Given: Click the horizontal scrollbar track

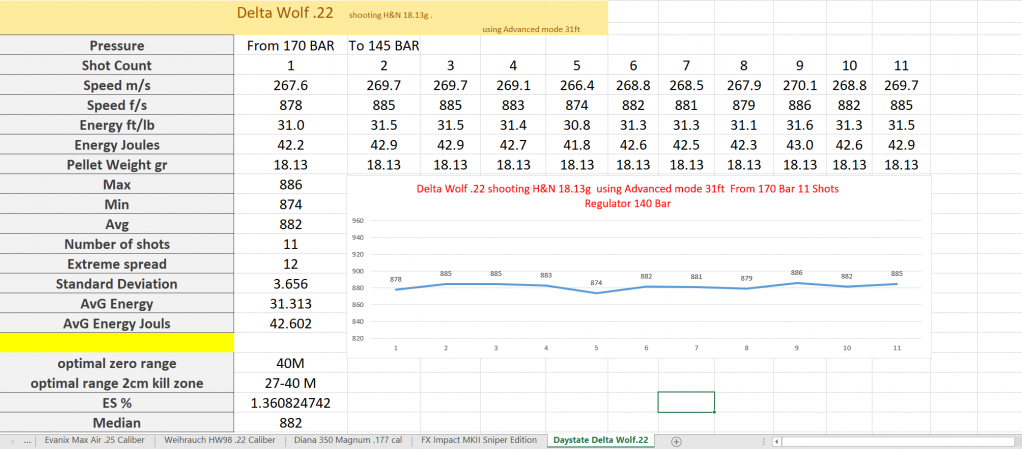Looking at the screenshot, I should (x=899, y=441).
